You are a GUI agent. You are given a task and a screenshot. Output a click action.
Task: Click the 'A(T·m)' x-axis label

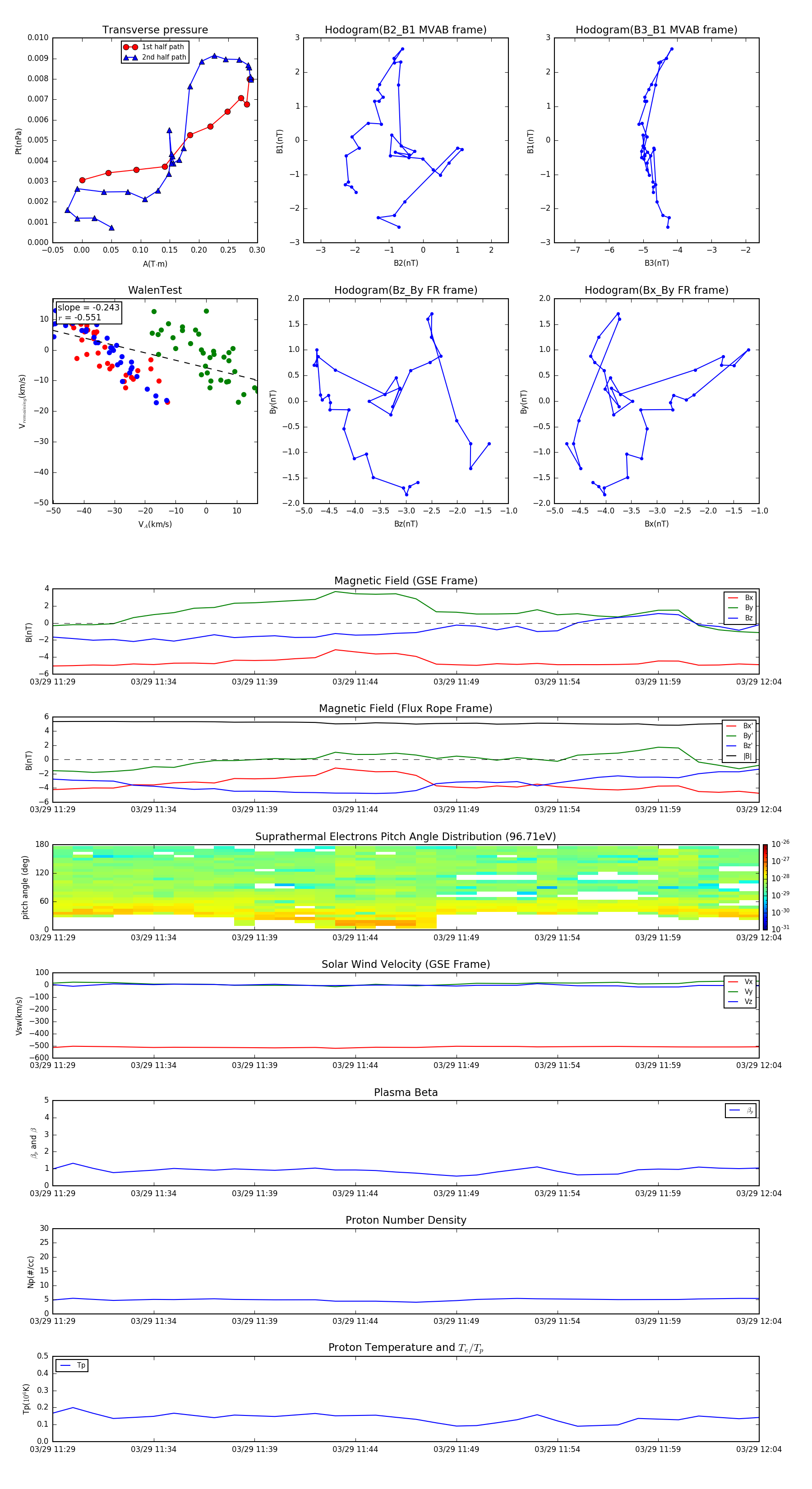tap(155, 264)
